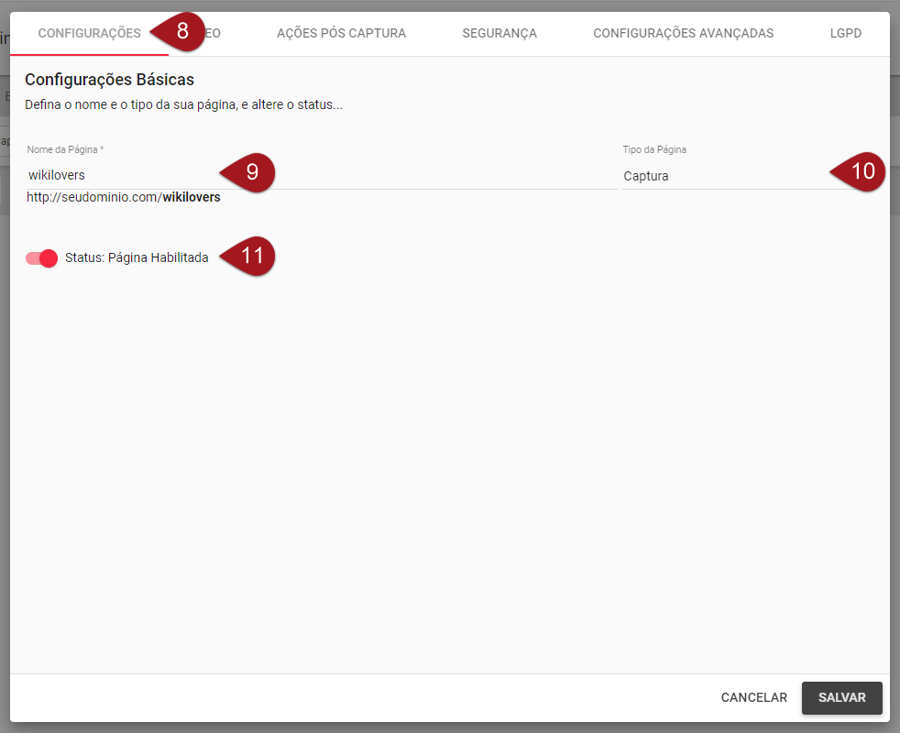This screenshot has height=733, width=900.
Task: Open the partially hidden SEO tab
Action: pyautogui.click(x=212, y=33)
